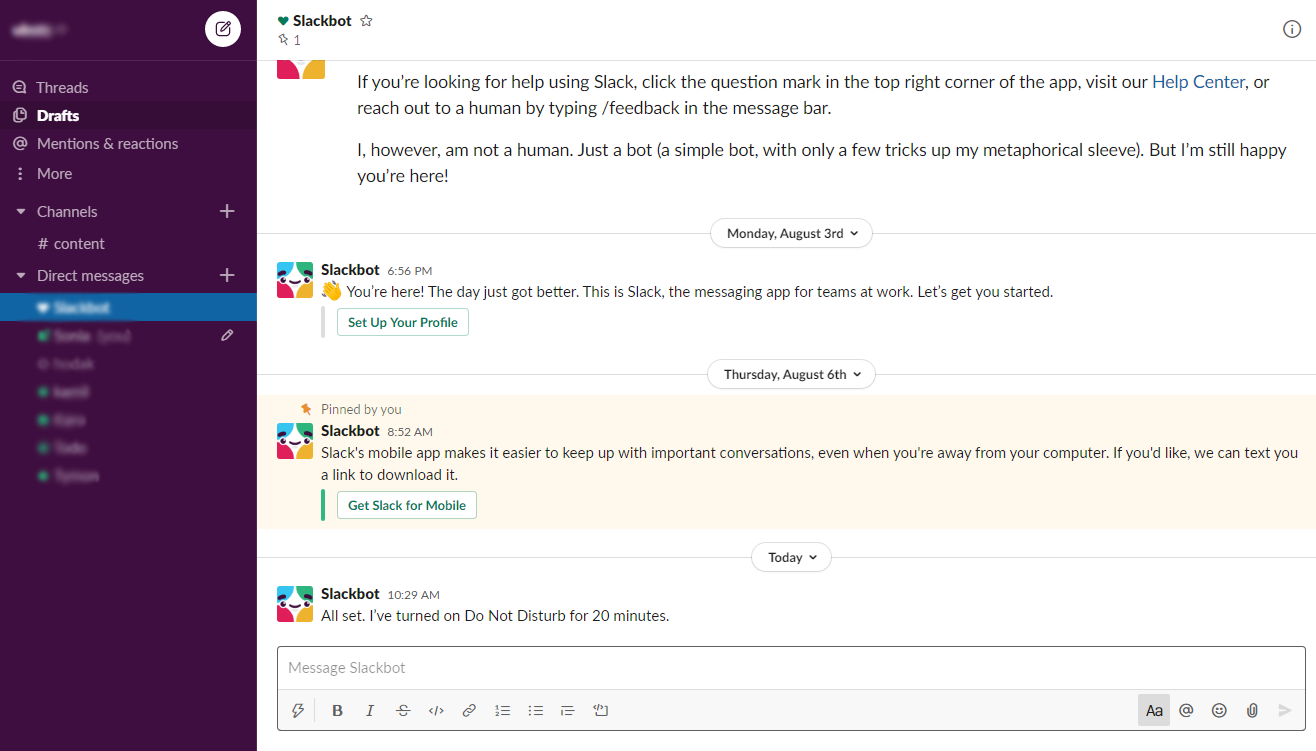This screenshot has width=1316, height=751.
Task: Click the lightning bolt shortcuts icon
Action: coord(297,711)
